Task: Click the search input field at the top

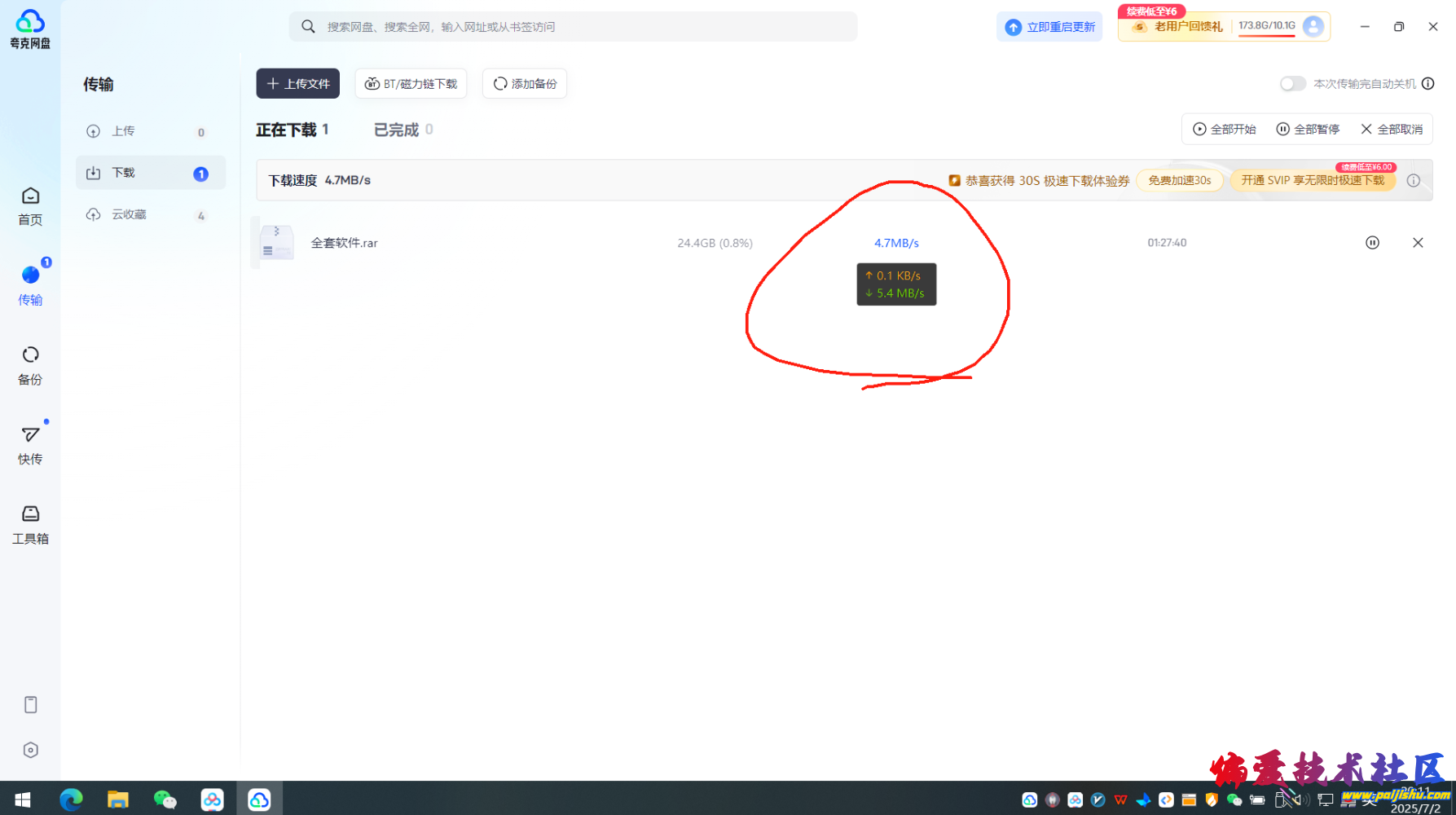Action: [x=573, y=26]
